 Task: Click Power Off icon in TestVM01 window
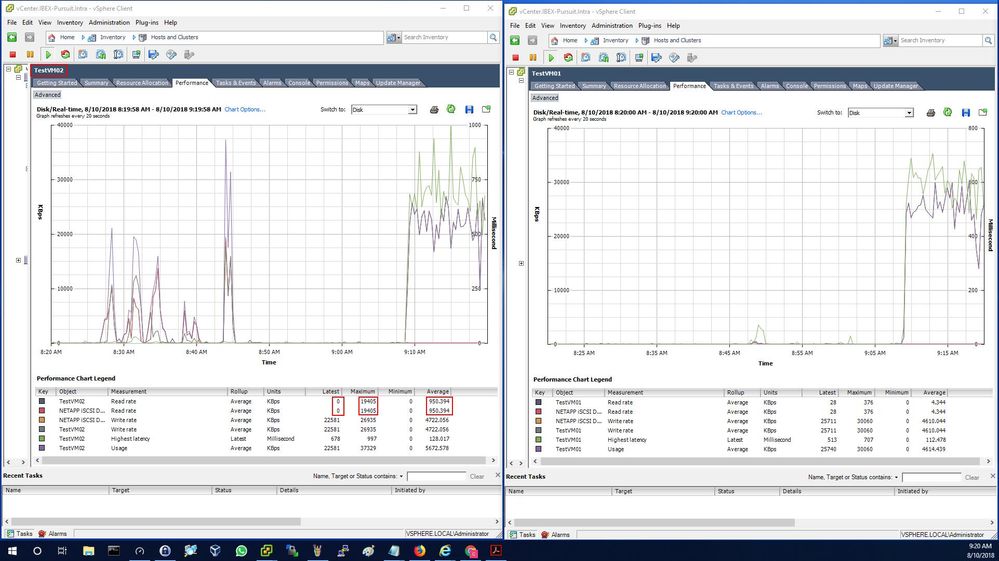click(515, 58)
